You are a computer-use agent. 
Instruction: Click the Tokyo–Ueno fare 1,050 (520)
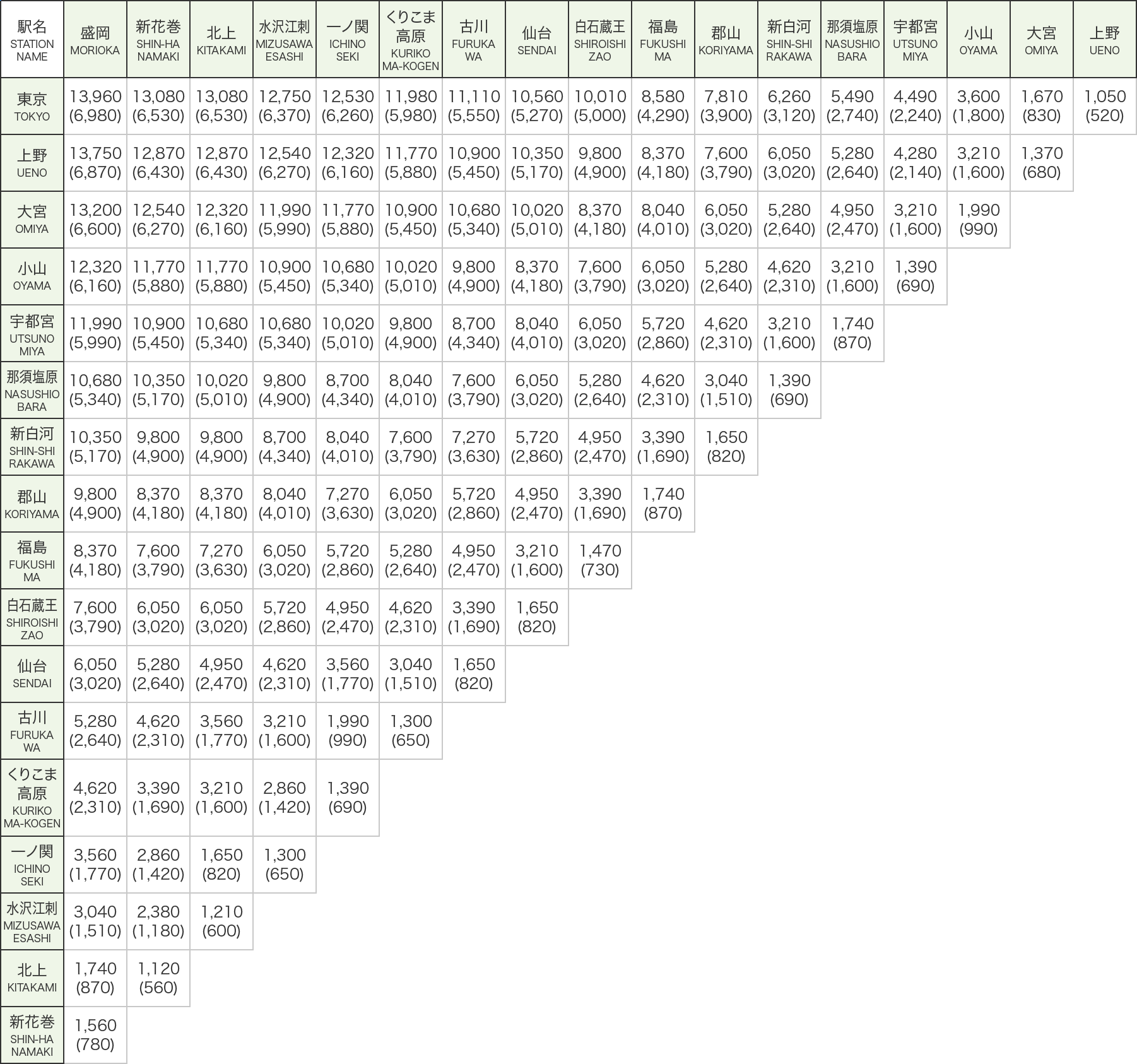tap(1105, 106)
